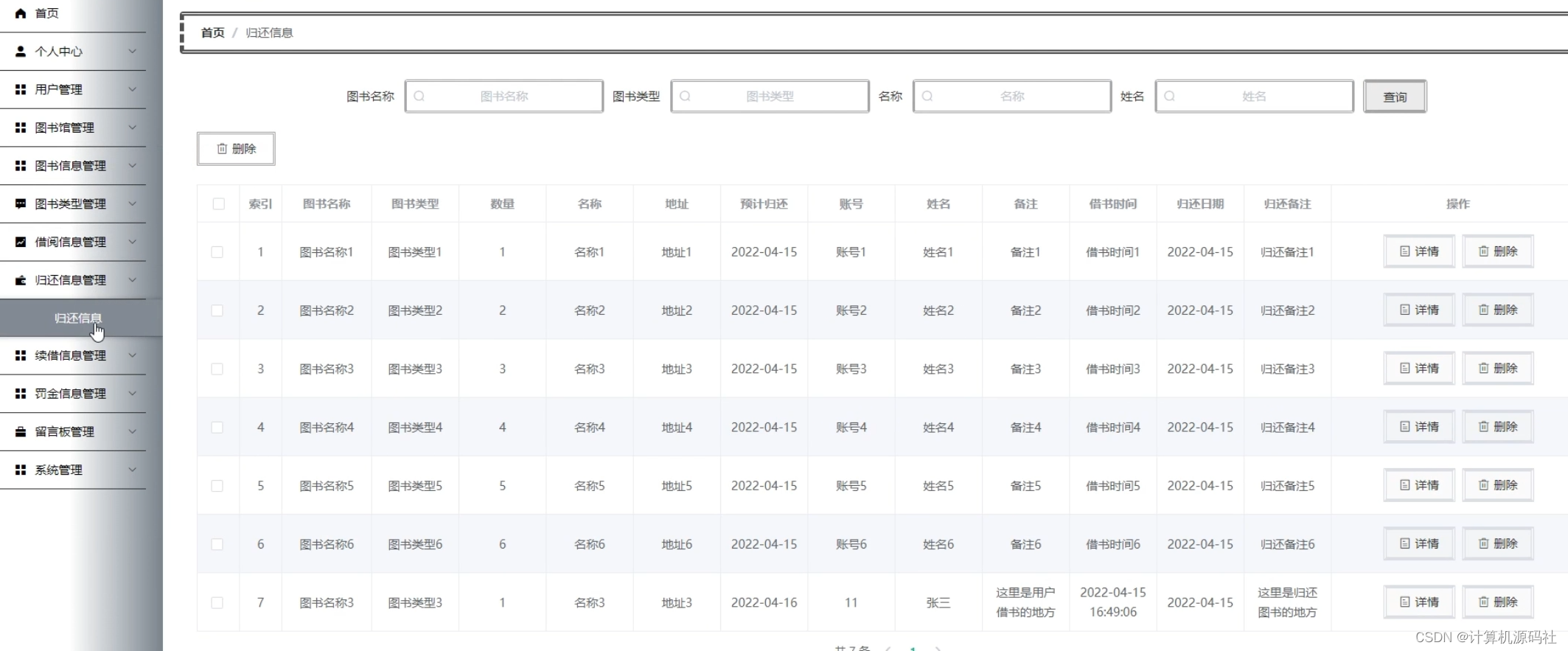The width and height of the screenshot is (1568, 651).
Task: Click the search icon in 名称 field
Action: point(927,96)
